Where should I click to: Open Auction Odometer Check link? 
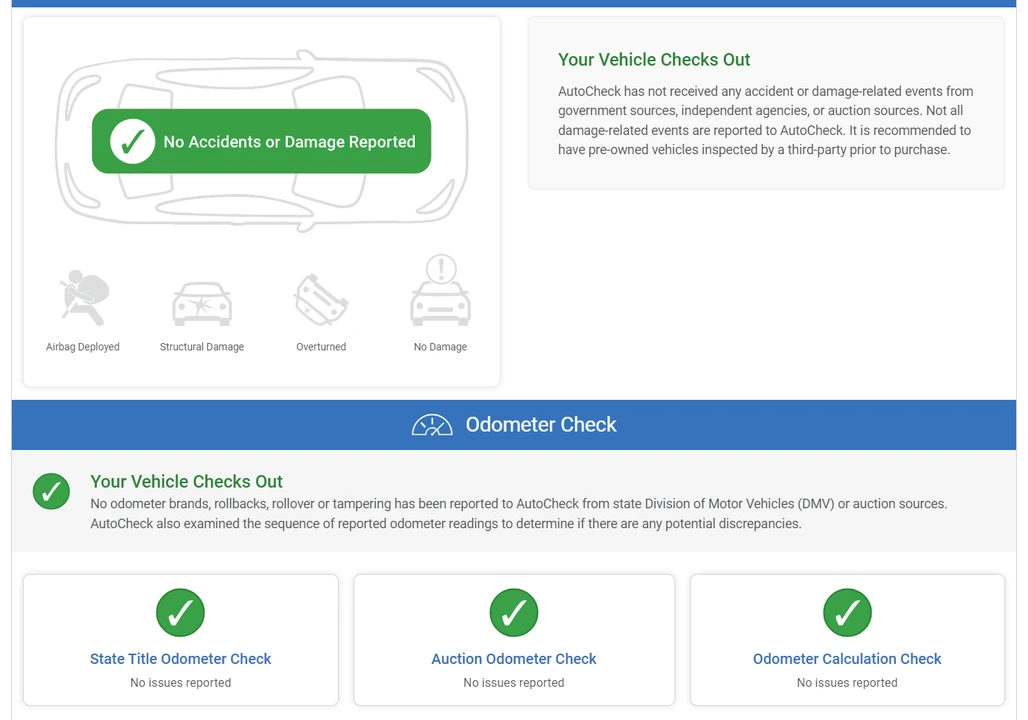[514, 659]
